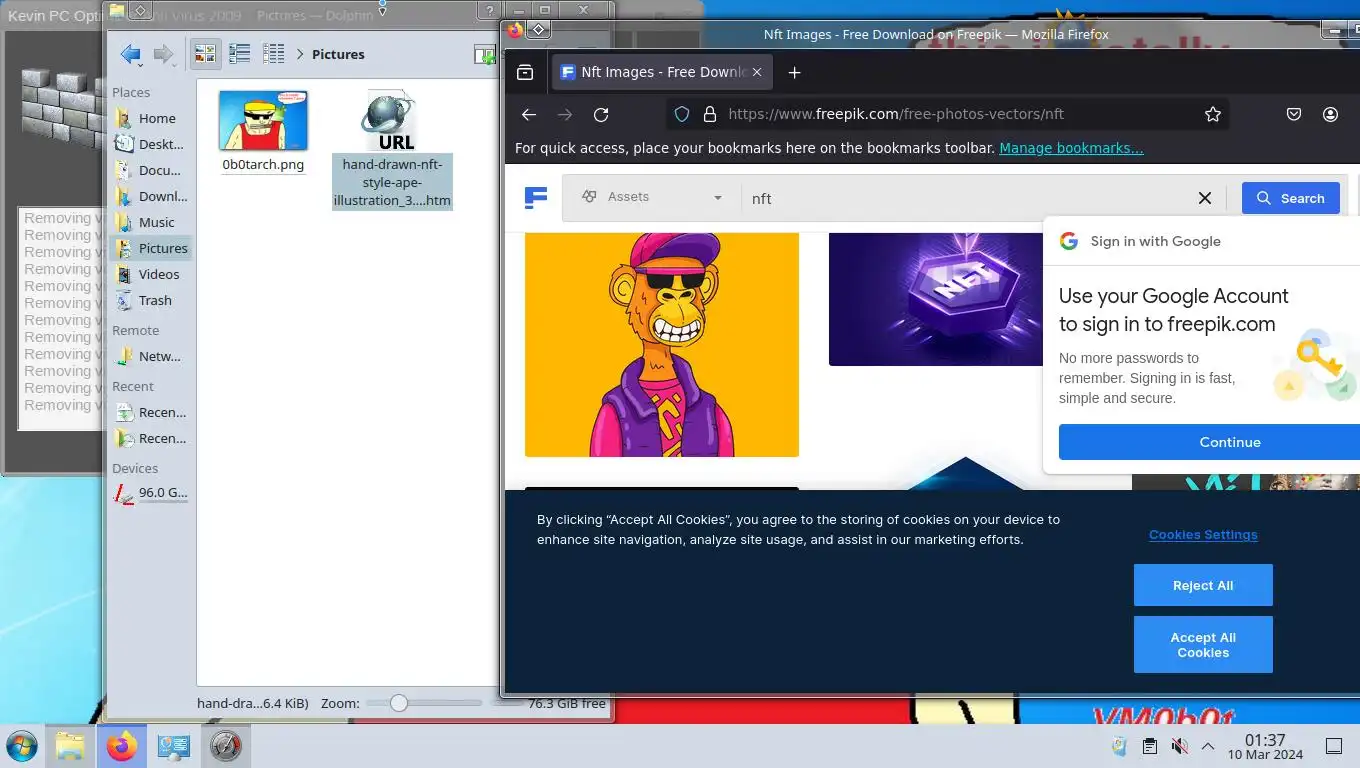Click the Freepik logo

[x=536, y=197]
